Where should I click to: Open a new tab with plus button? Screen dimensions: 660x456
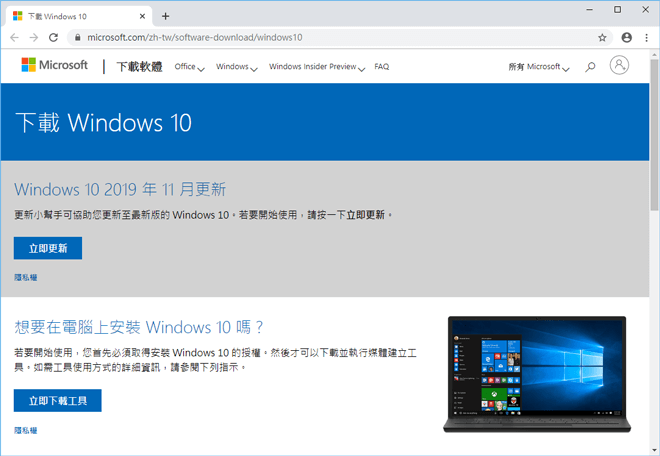165,16
